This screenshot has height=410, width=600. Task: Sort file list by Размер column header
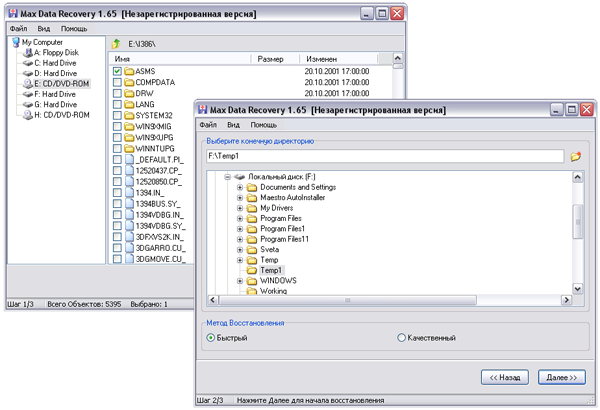[x=275, y=59]
